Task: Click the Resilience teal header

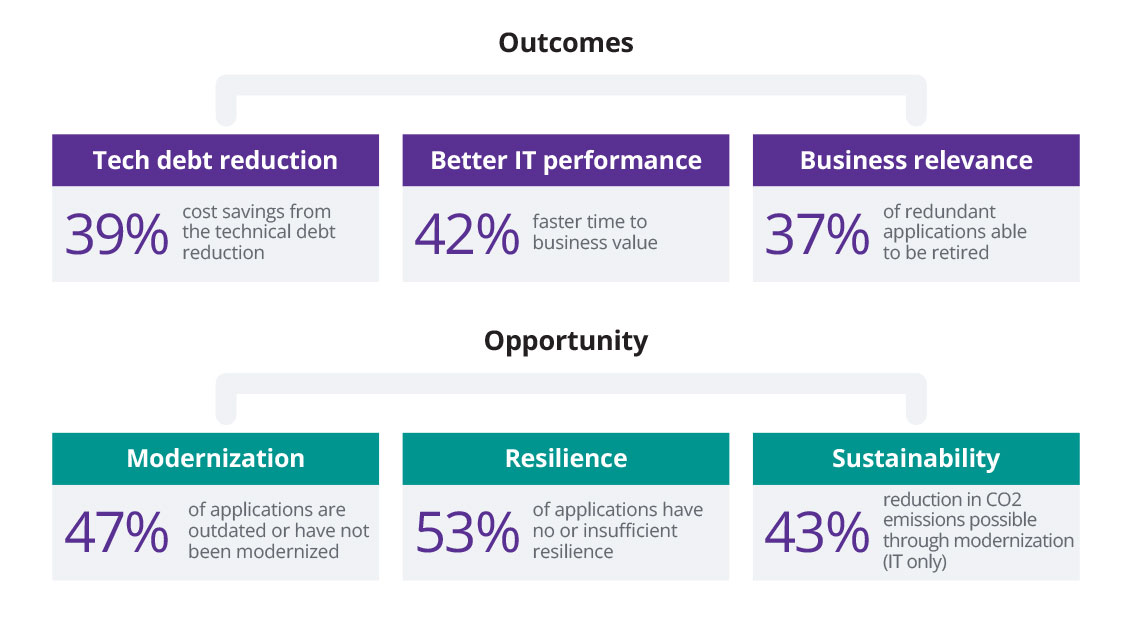Action: click(x=565, y=458)
